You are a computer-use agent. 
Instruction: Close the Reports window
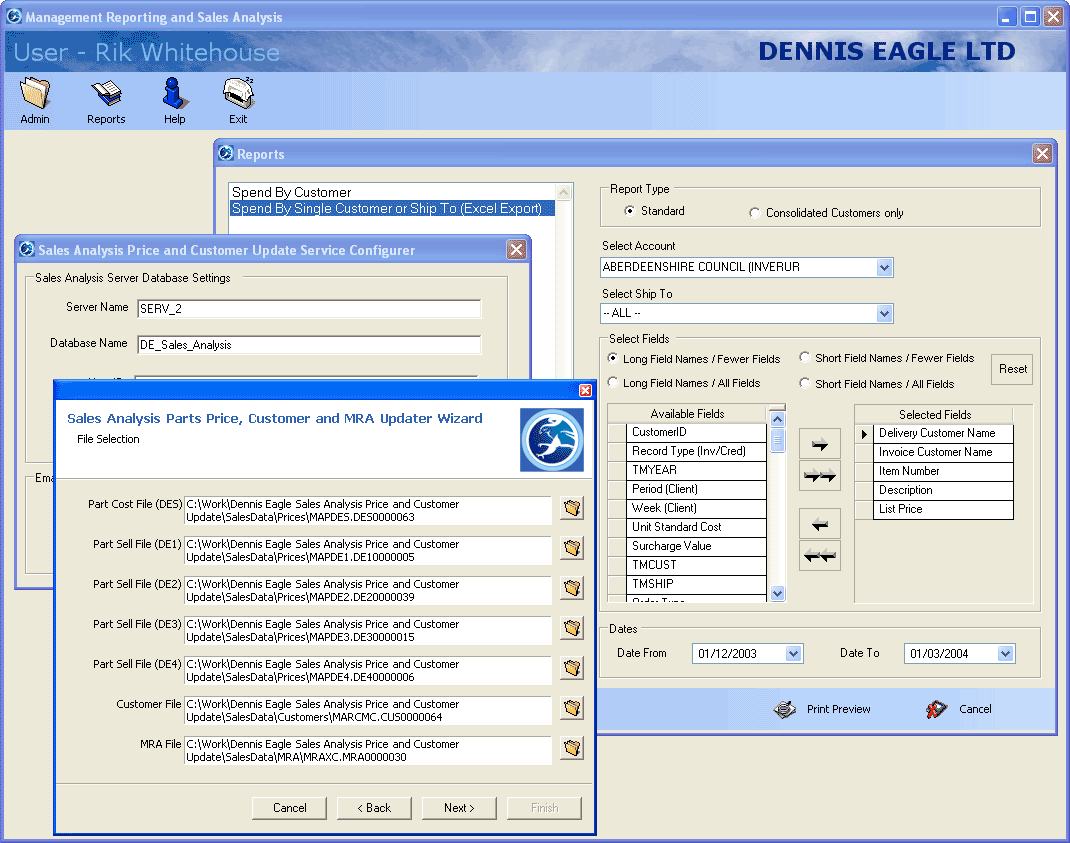click(1042, 154)
